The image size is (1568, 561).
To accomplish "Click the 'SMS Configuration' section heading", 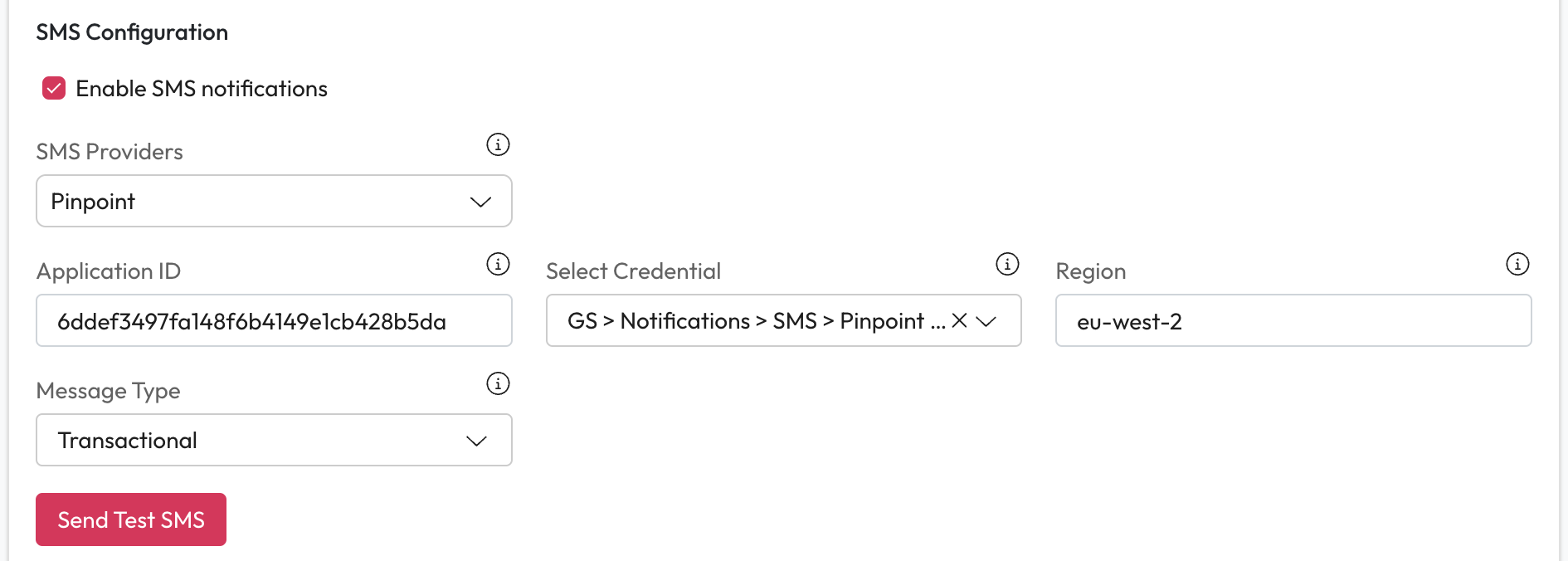I will coord(132,32).
